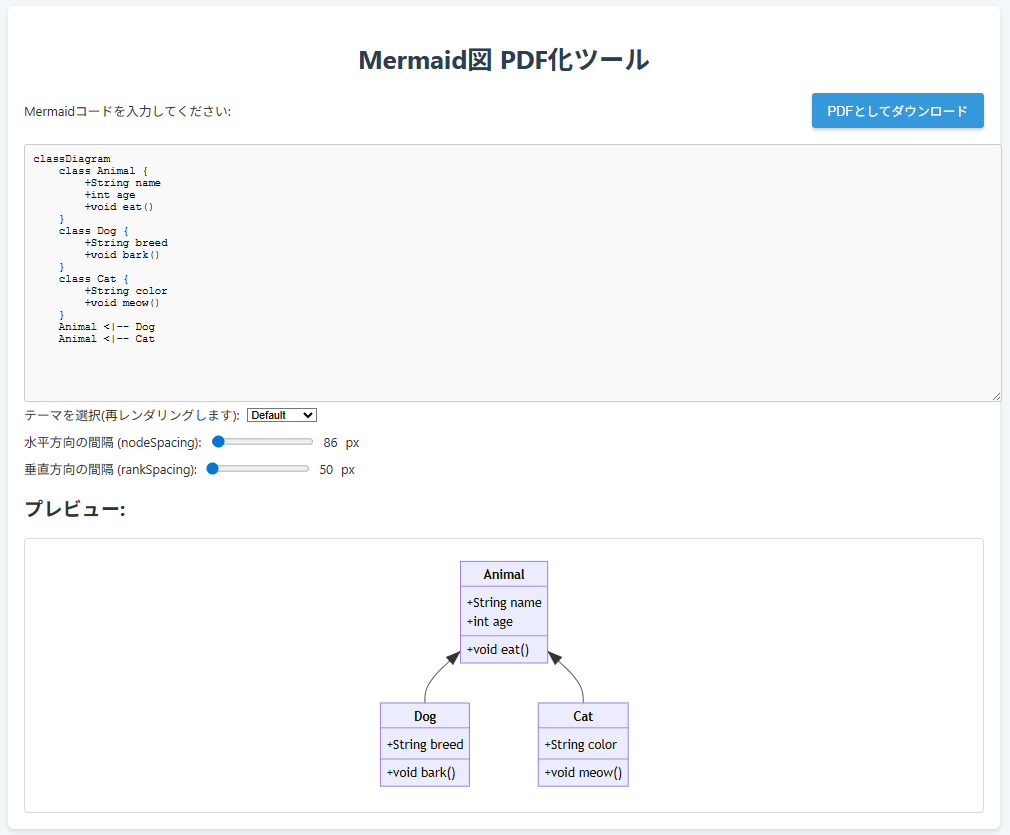Click the Dog class title in preview
The image size is (1010, 835).
click(425, 716)
